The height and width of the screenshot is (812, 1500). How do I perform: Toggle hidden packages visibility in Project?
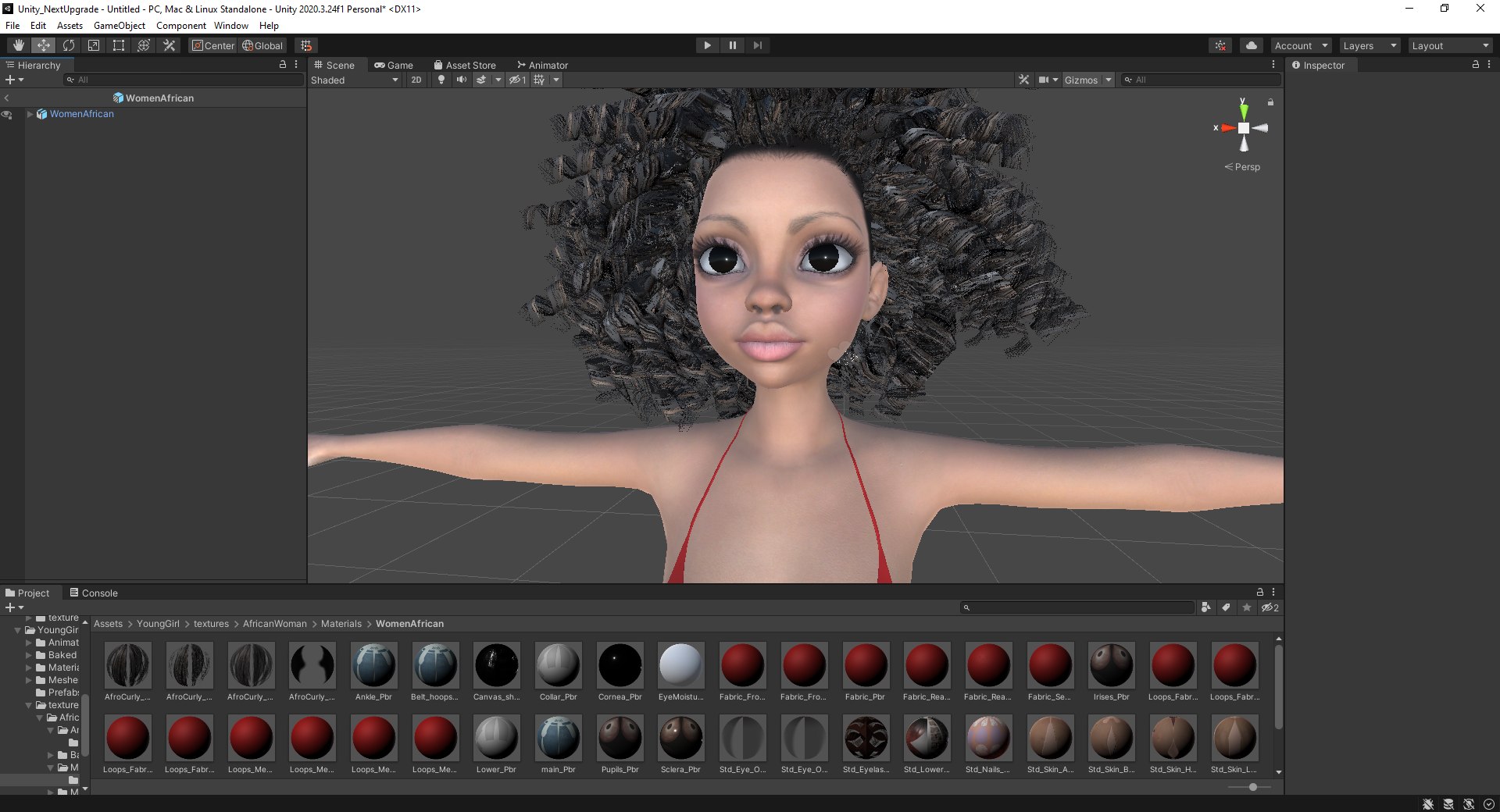1270,607
